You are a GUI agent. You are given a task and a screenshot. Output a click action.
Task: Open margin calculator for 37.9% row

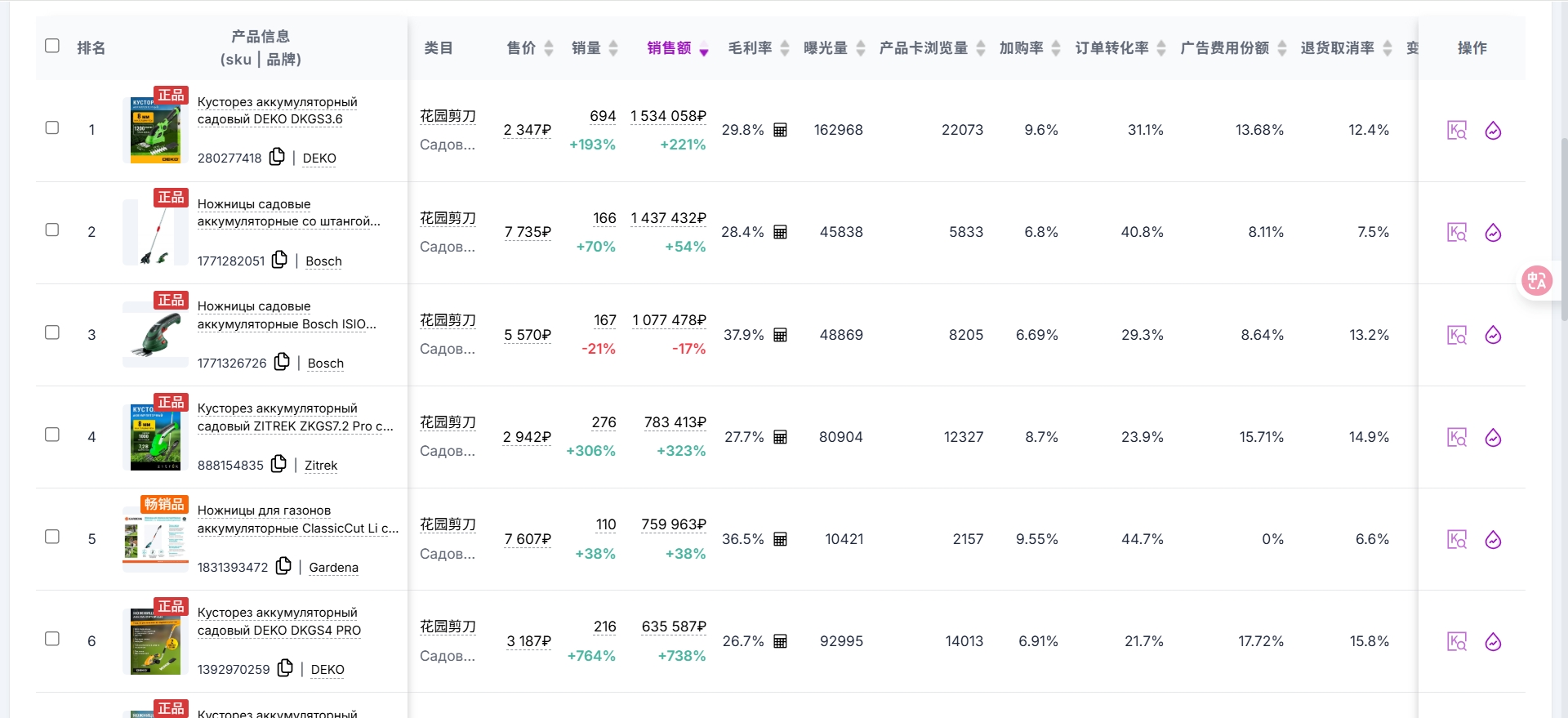[x=780, y=335]
